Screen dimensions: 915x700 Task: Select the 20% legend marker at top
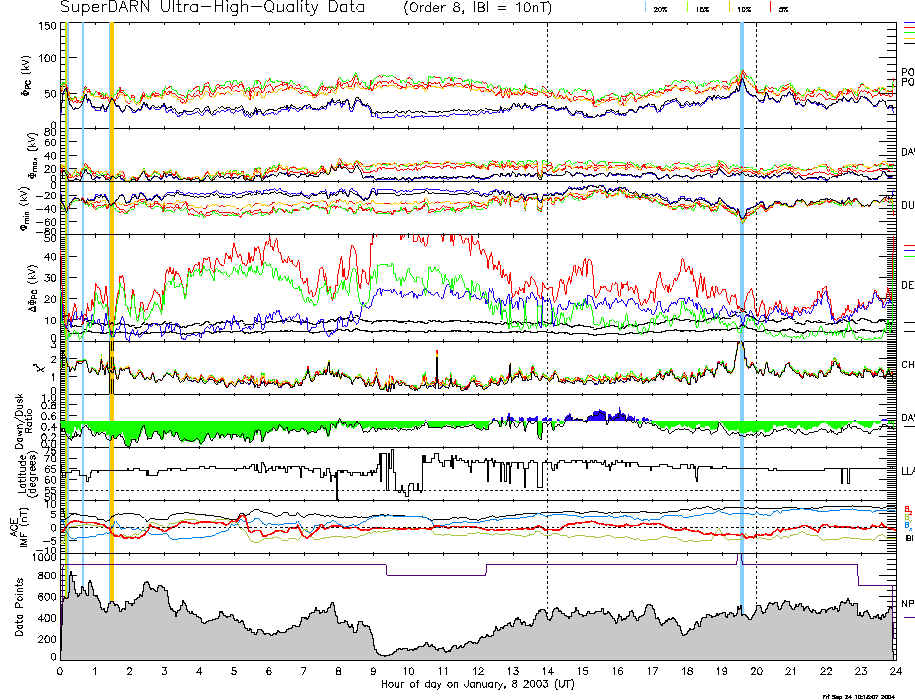(x=660, y=8)
